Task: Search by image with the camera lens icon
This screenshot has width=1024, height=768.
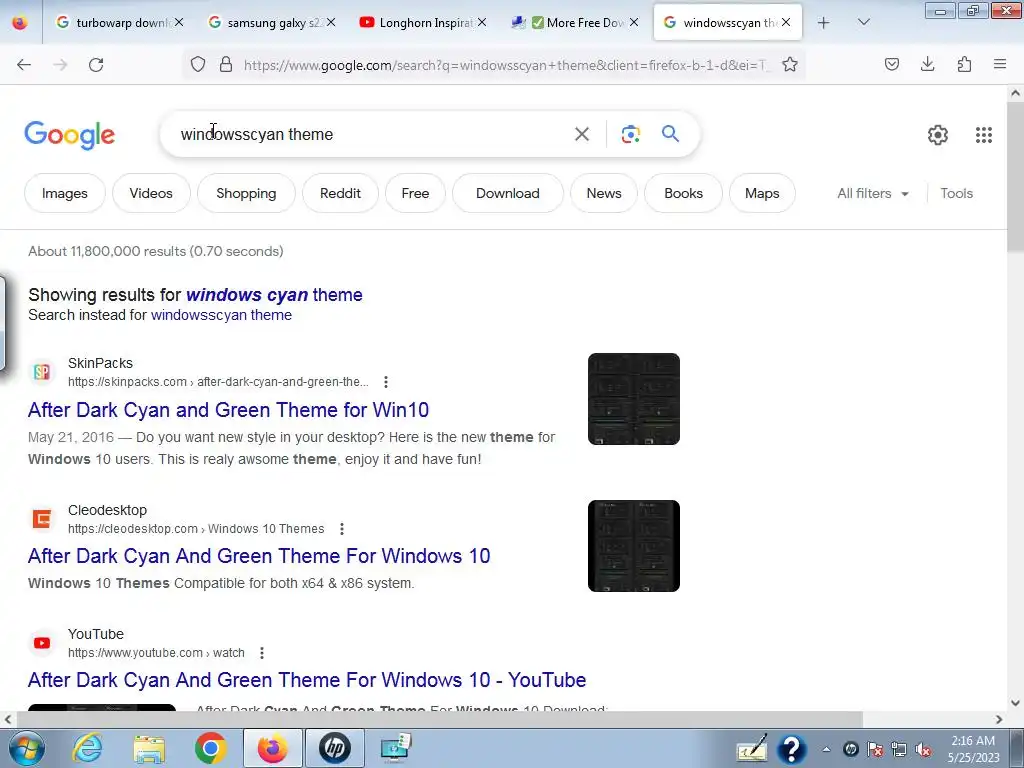Action: click(630, 134)
